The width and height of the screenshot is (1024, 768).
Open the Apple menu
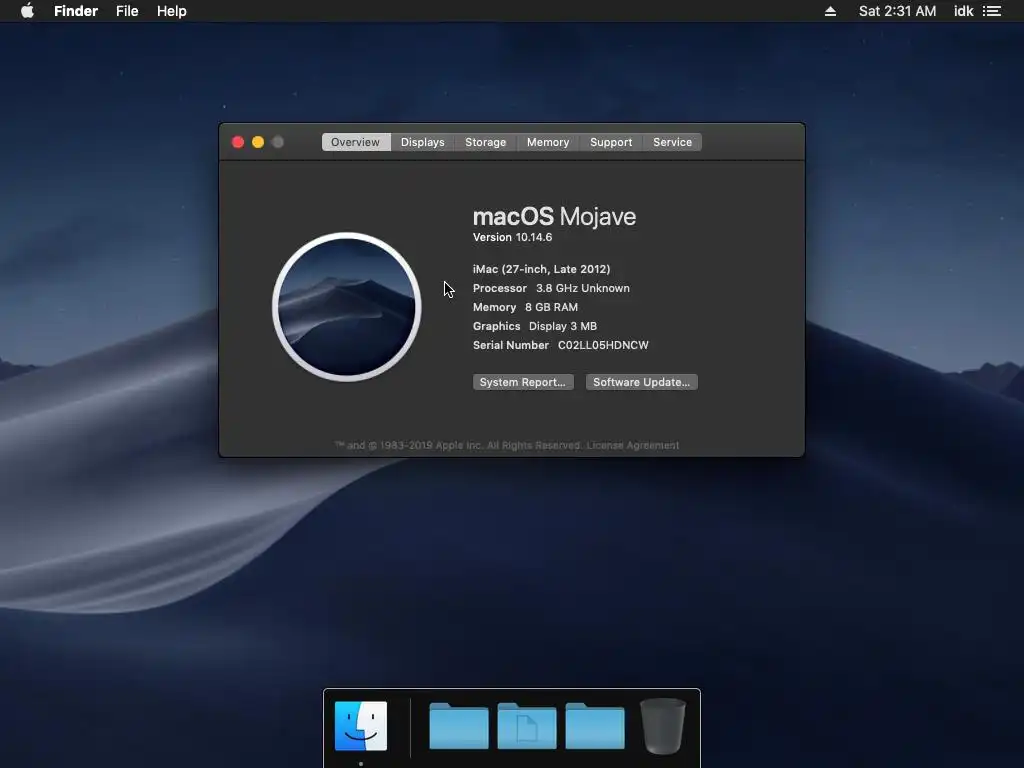(x=27, y=11)
